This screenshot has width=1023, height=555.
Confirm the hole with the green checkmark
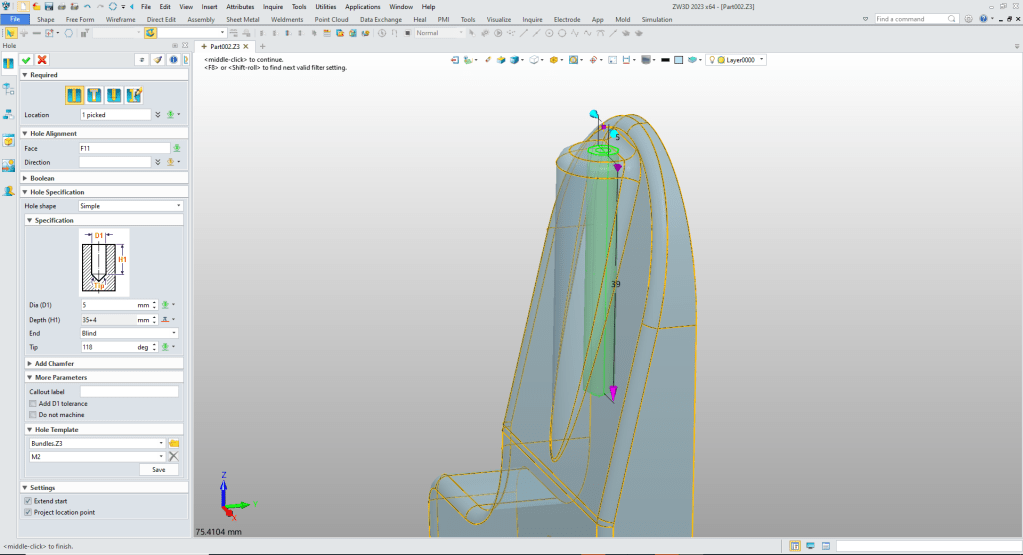click(x=27, y=60)
